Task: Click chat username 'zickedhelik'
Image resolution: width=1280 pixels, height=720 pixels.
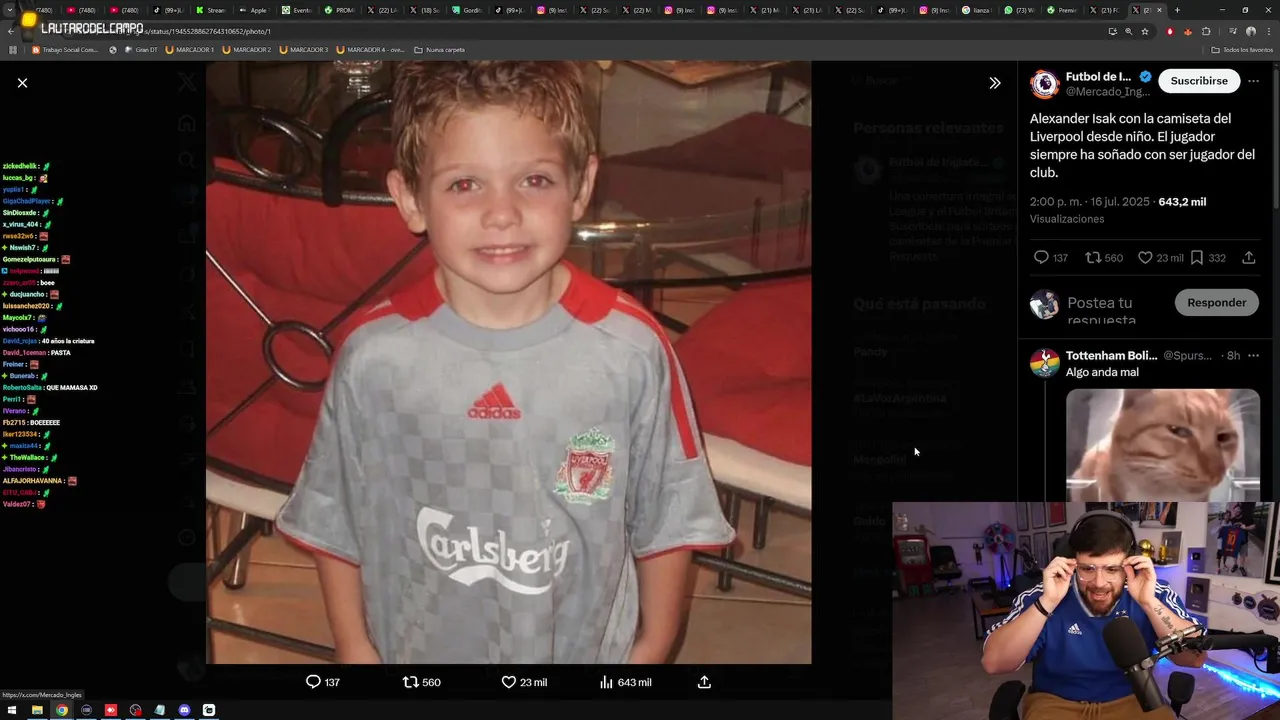Action: 20,166
